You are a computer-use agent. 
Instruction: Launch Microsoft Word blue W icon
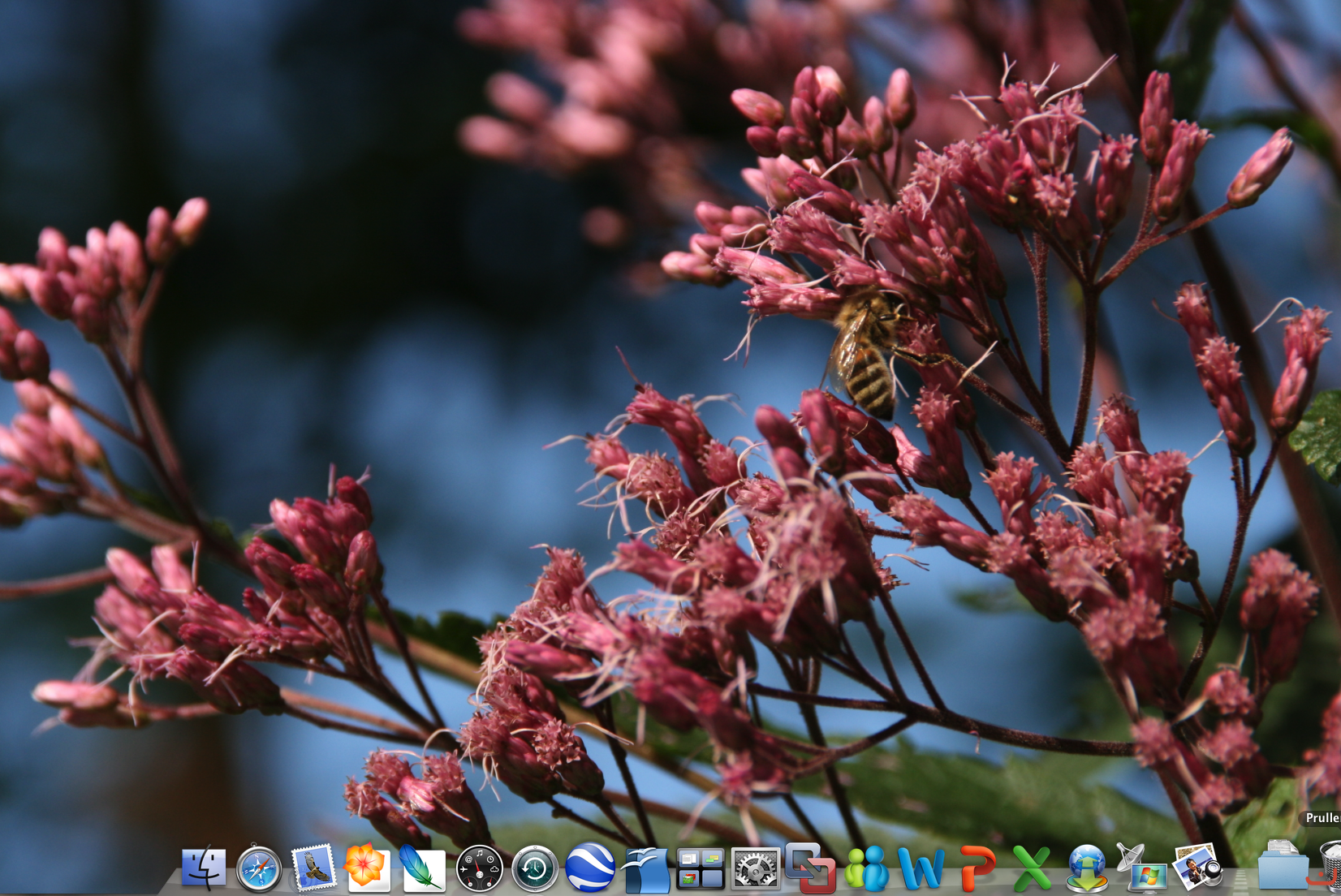921,869
